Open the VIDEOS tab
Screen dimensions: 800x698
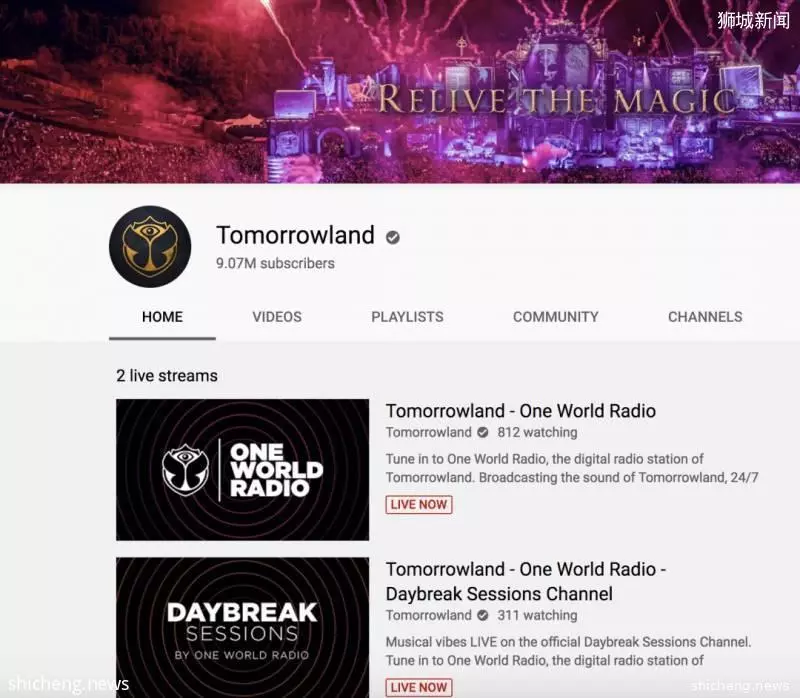[x=277, y=317]
